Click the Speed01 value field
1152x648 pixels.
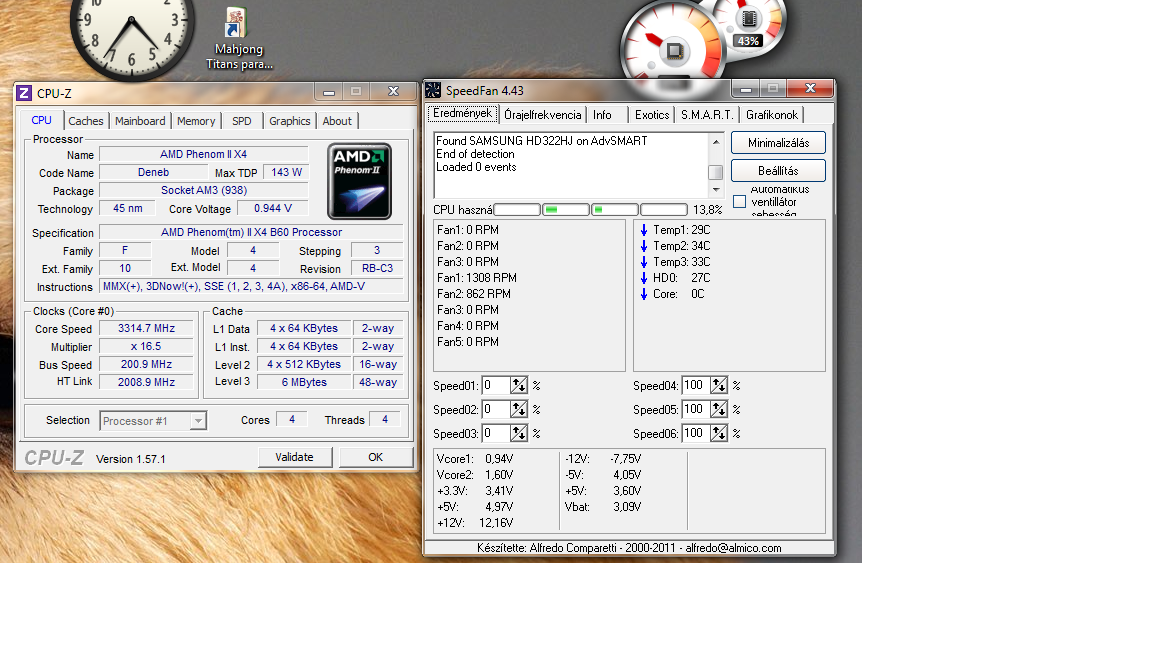point(496,385)
